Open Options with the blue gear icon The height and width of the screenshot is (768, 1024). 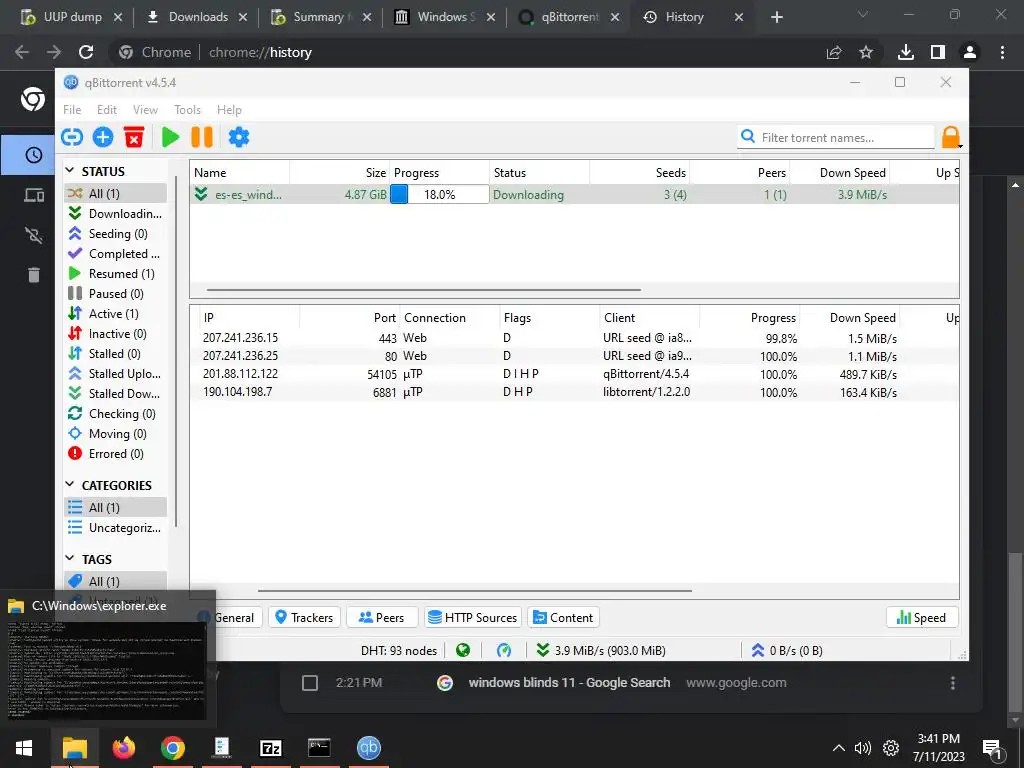coord(239,137)
